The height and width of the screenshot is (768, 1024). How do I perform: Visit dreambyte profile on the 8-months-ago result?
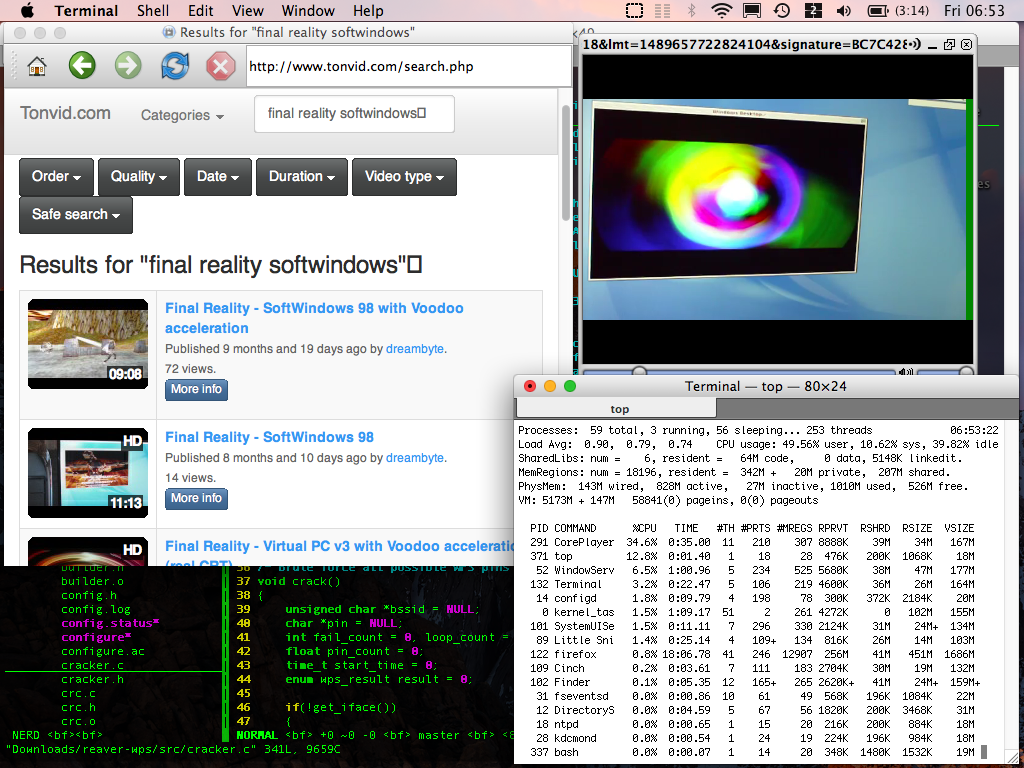click(x=415, y=458)
